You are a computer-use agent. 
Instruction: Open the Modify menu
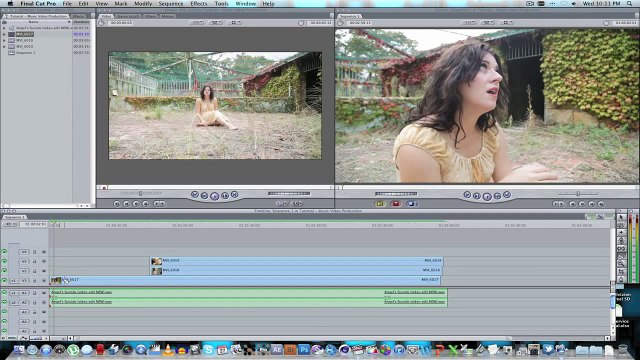[143, 4]
